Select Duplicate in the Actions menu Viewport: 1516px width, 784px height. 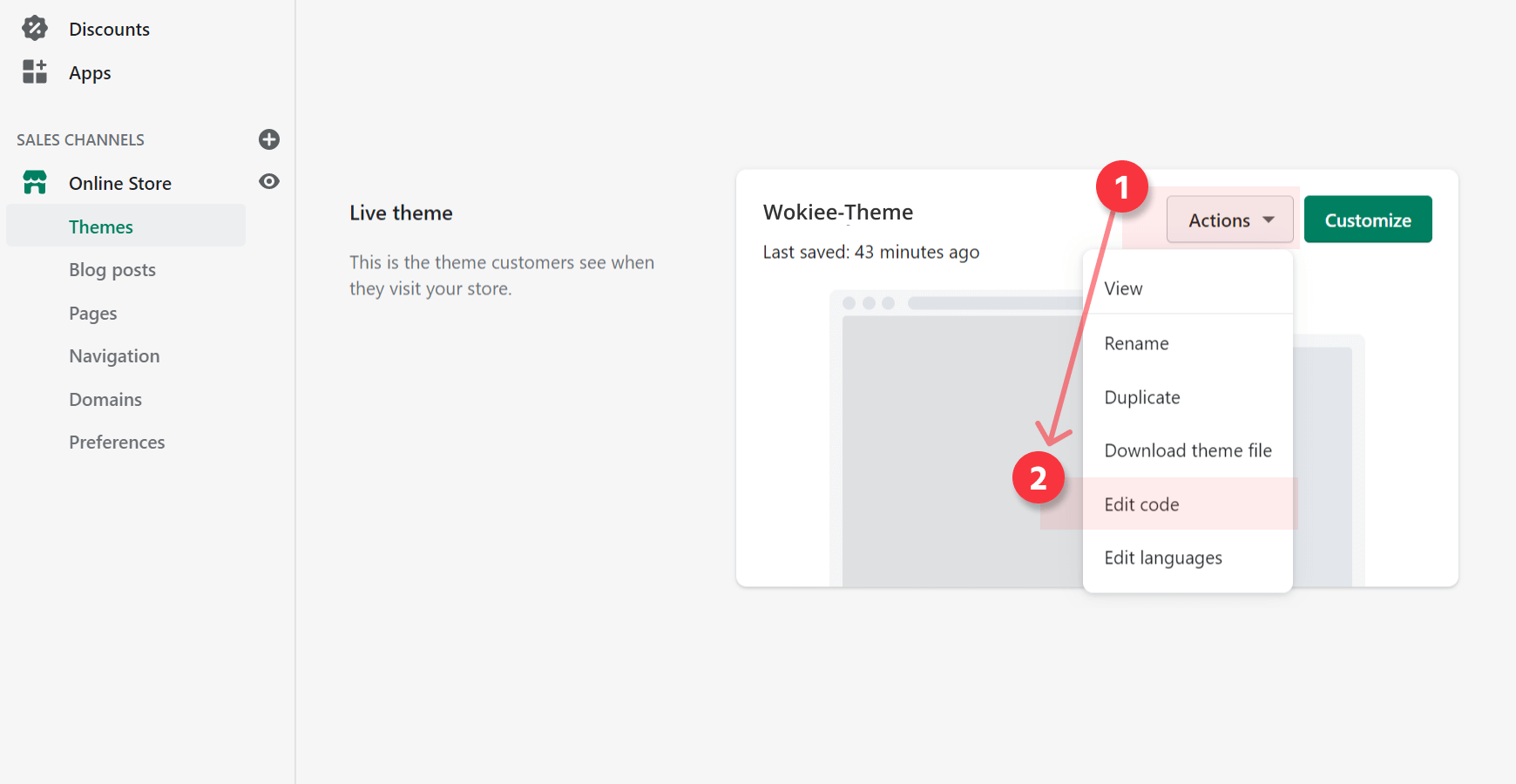1188,397
